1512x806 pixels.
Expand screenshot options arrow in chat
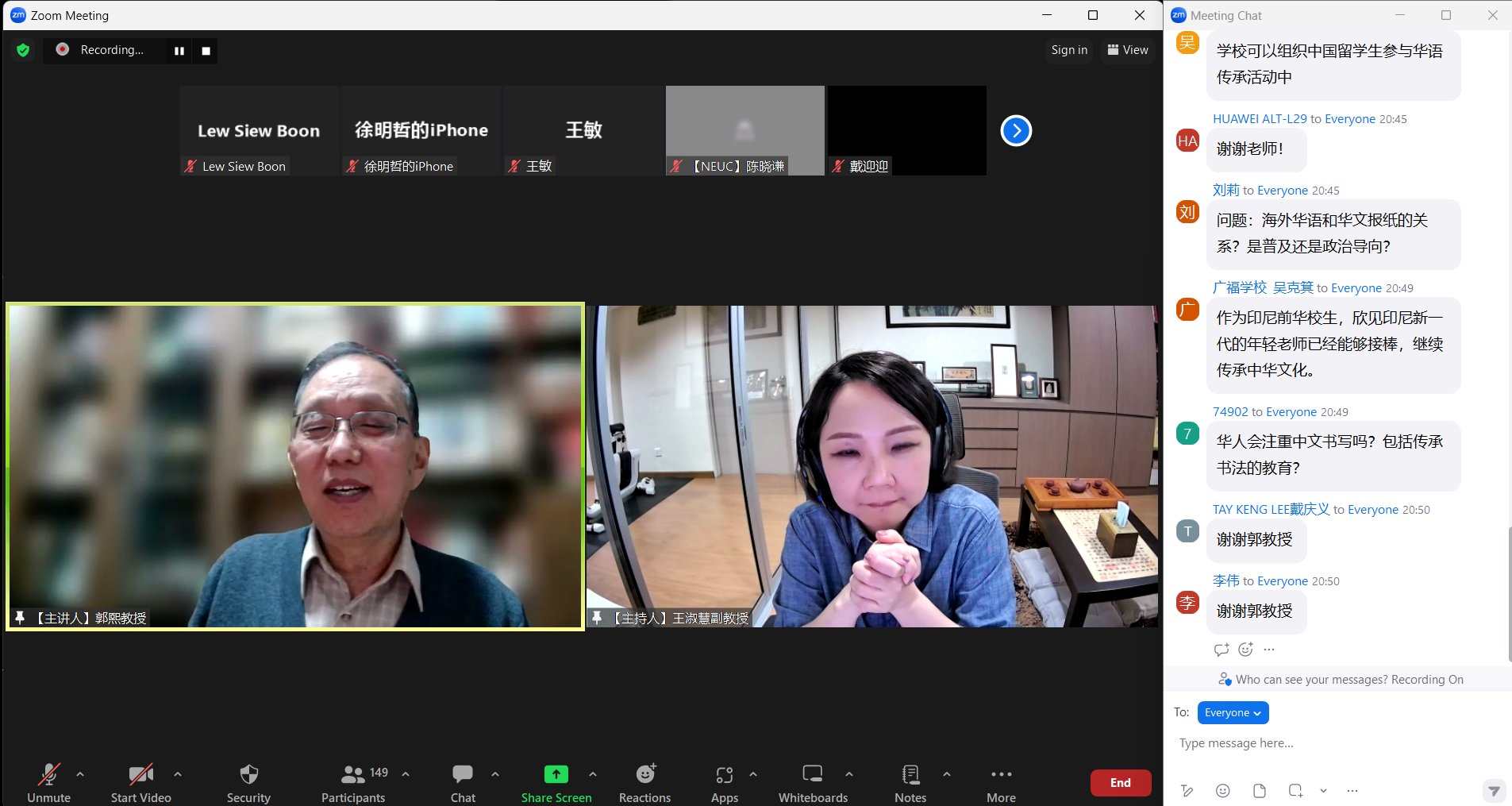(x=1323, y=791)
